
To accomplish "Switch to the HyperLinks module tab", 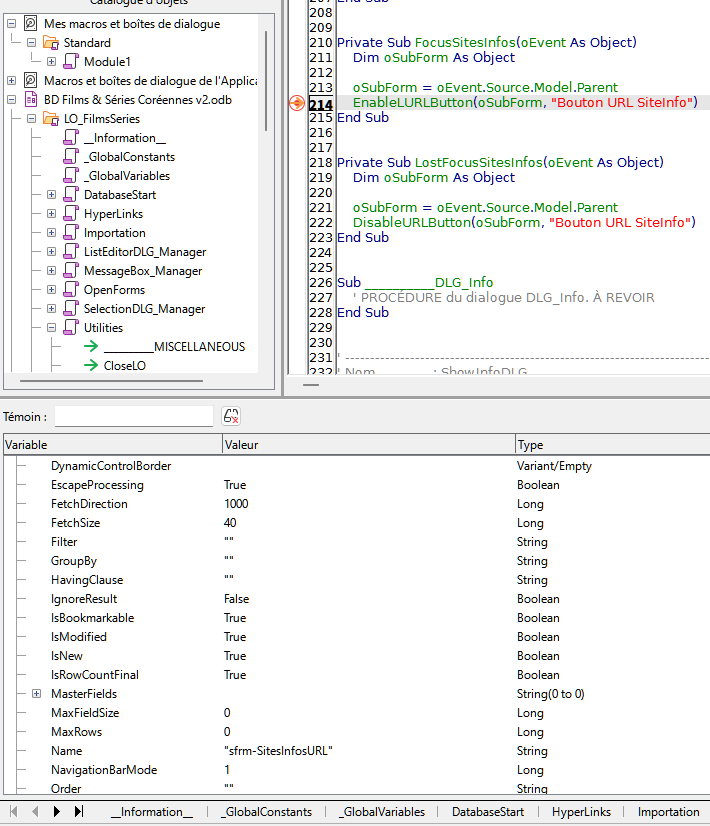I will [581, 812].
